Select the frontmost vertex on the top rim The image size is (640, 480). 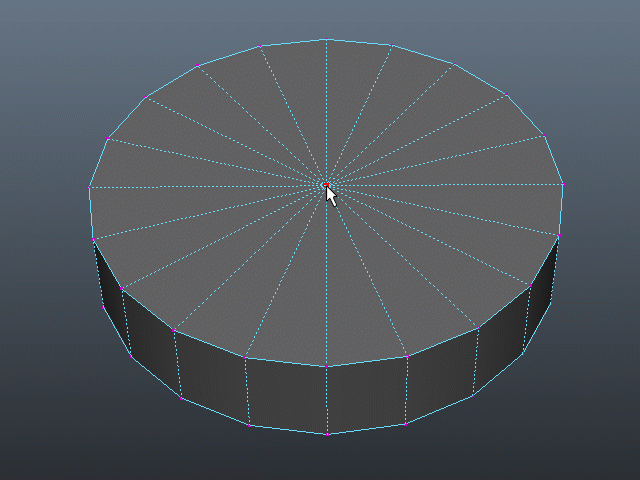(327, 367)
